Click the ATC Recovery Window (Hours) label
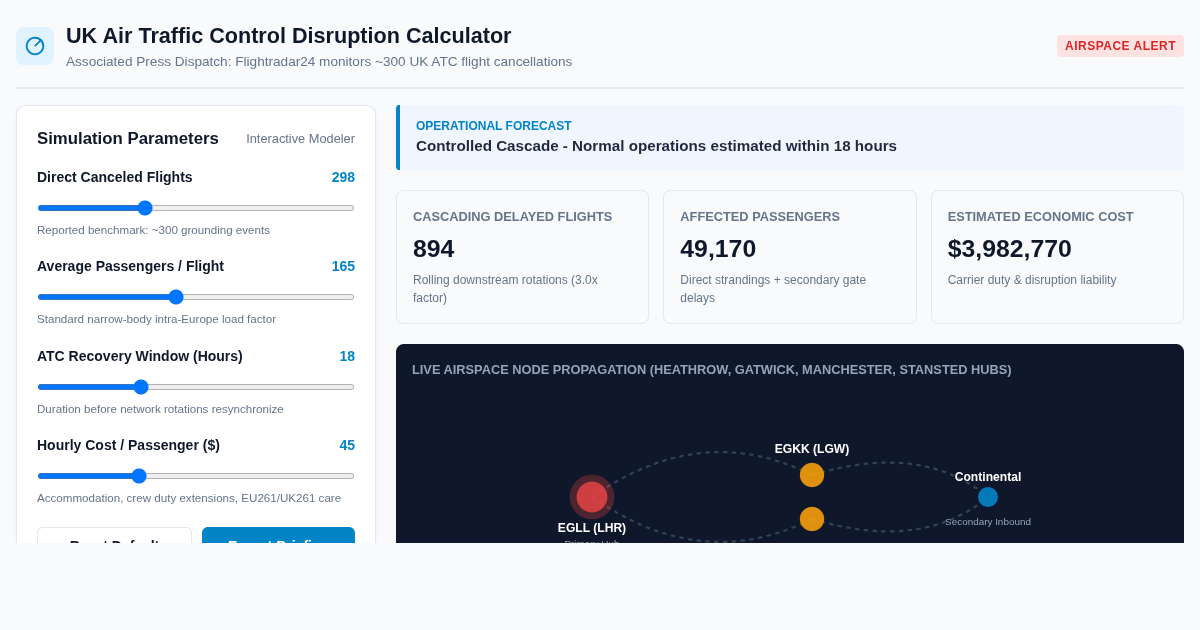 click(x=140, y=356)
